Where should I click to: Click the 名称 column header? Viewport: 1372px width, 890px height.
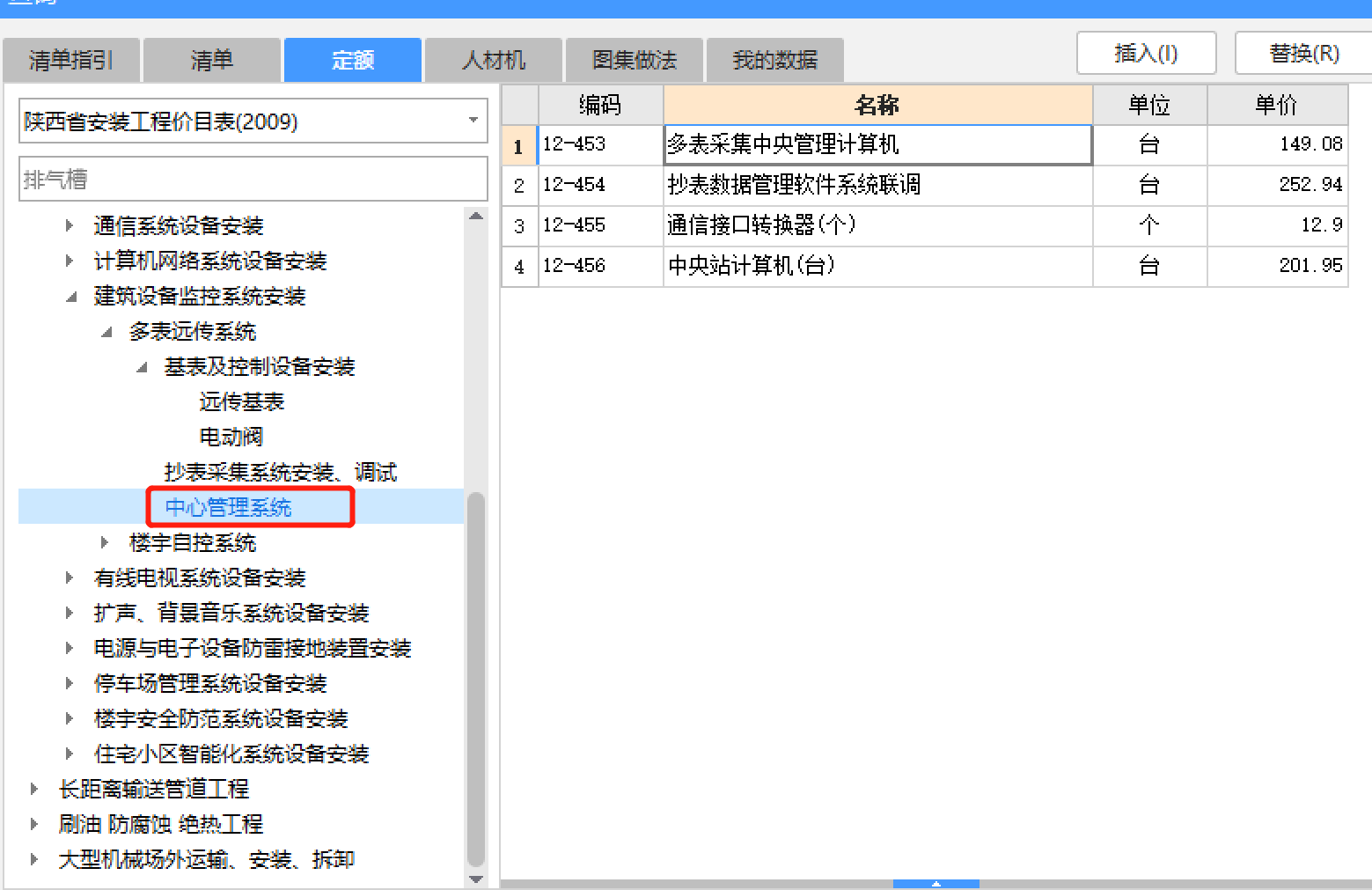coord(877,105)
